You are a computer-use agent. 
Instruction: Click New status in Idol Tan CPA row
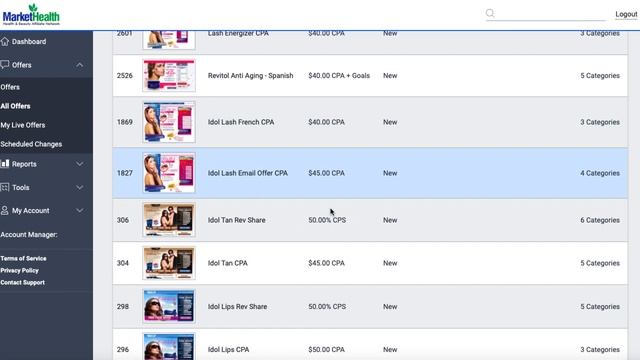pyautogui.click(x=390, y=263)
